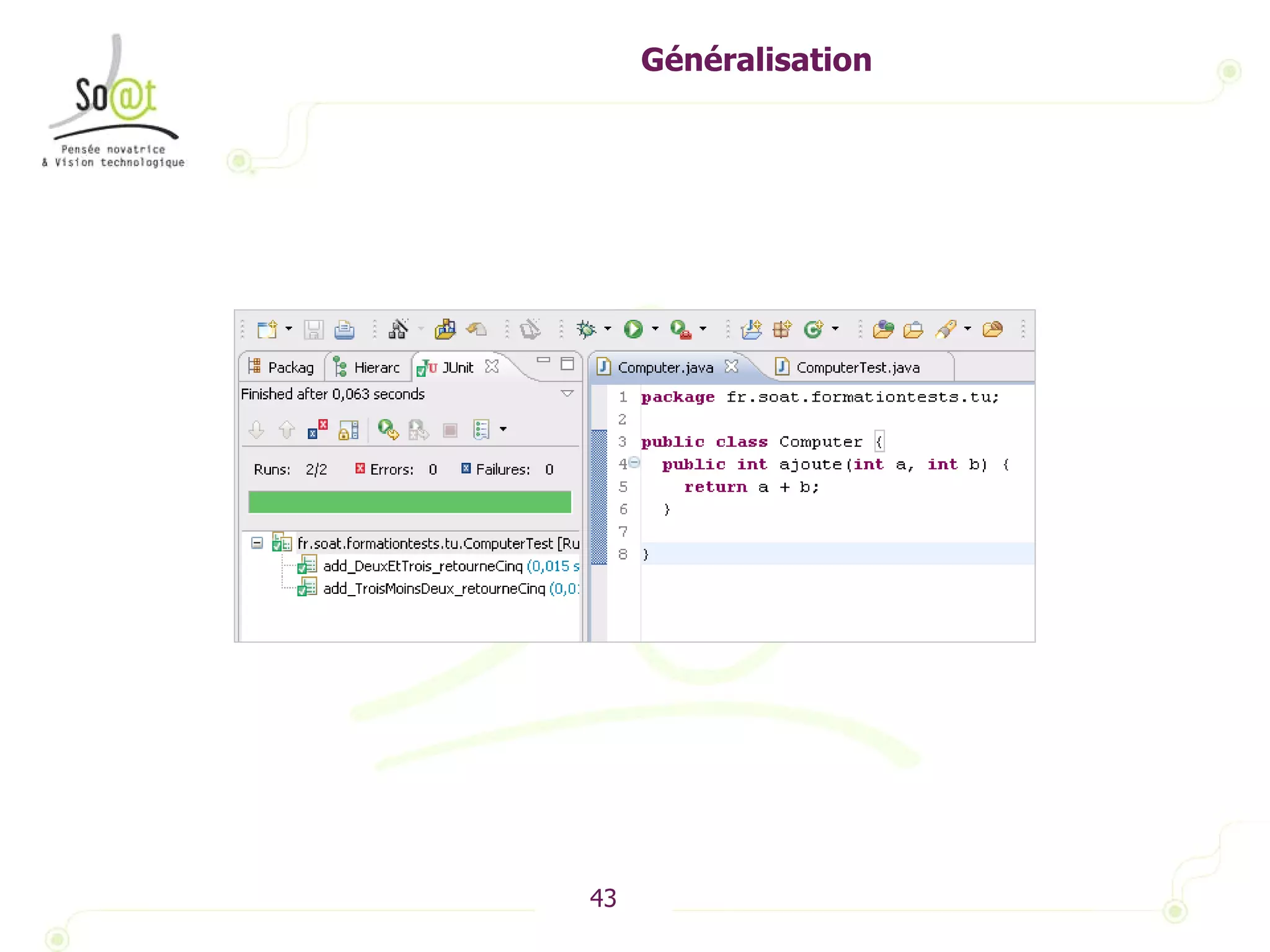The image size is (1270, 952).
Task: Click the green JUnit progress bar
Action: click(x=409, y=502)
